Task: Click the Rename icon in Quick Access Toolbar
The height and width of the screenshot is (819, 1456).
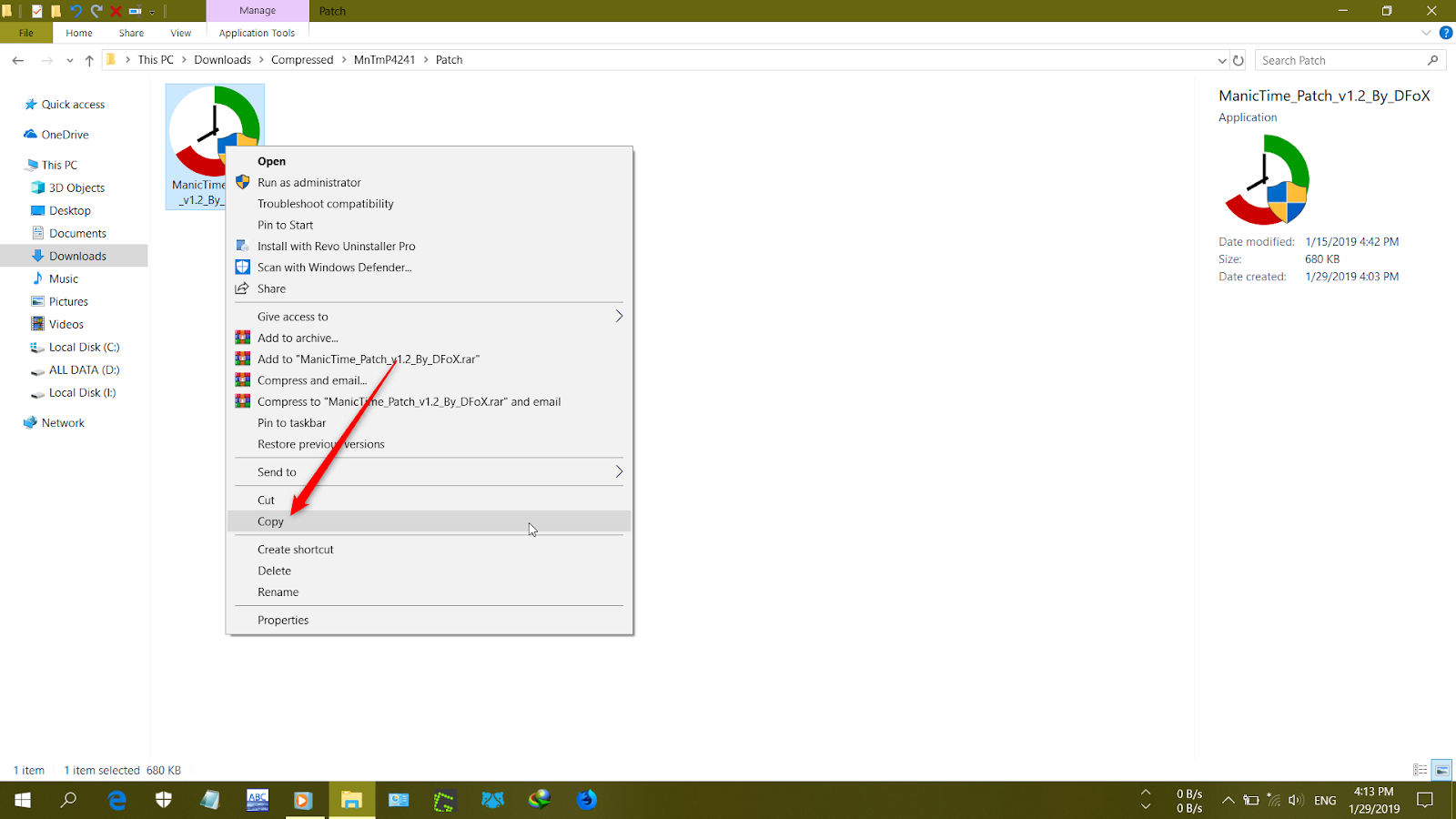Action: coord(135,11)
